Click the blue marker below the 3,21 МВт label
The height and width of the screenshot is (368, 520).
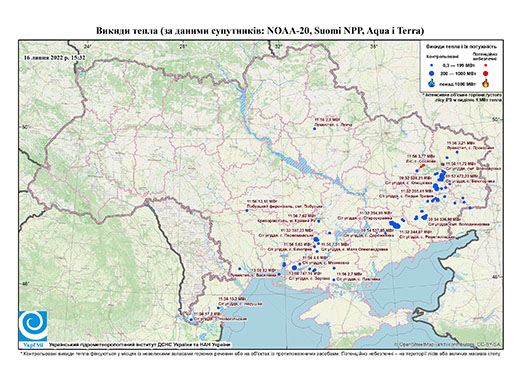[x=457, y=152]
